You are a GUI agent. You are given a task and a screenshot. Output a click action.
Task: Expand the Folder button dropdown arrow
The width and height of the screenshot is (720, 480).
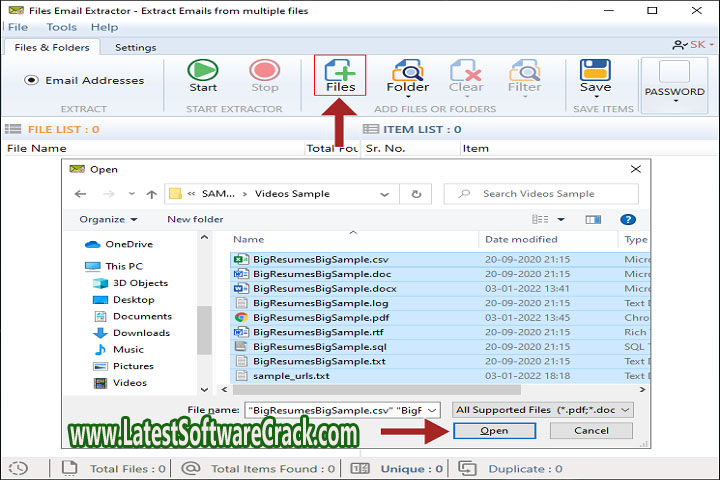408,97
